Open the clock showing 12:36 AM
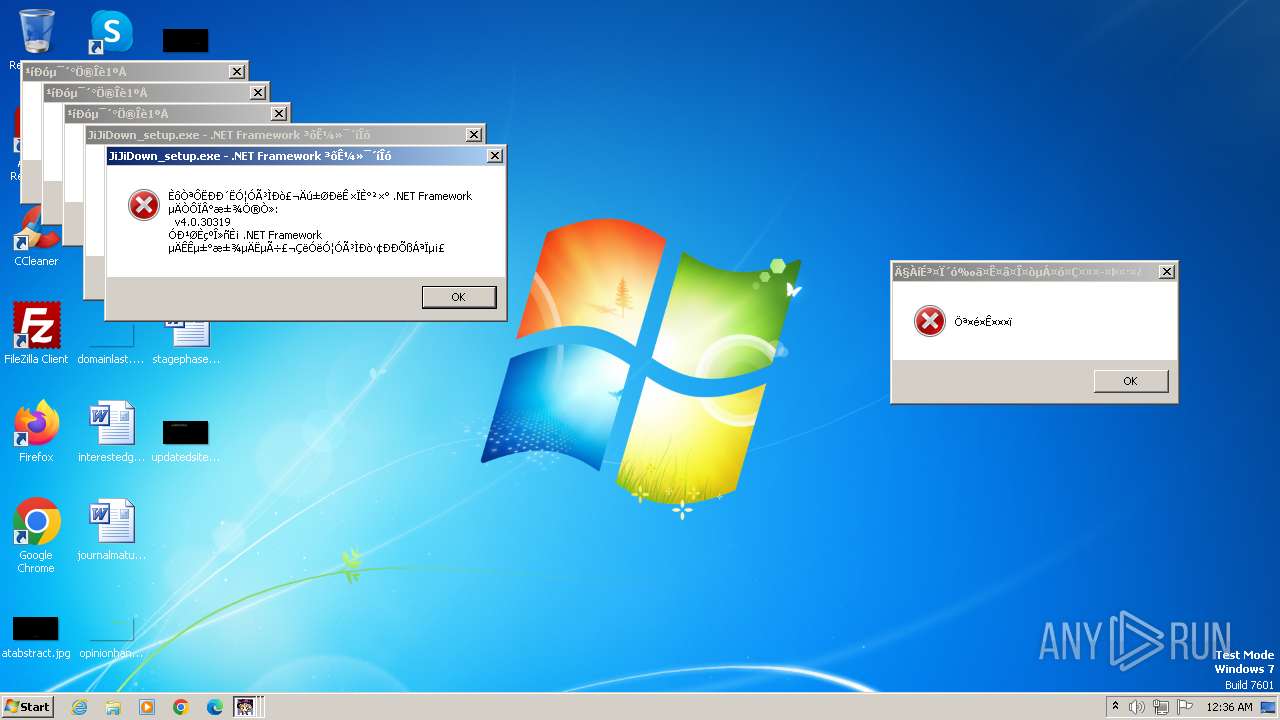The width and height of the screenshot is (1280, 720). (x=1229, y=707)
